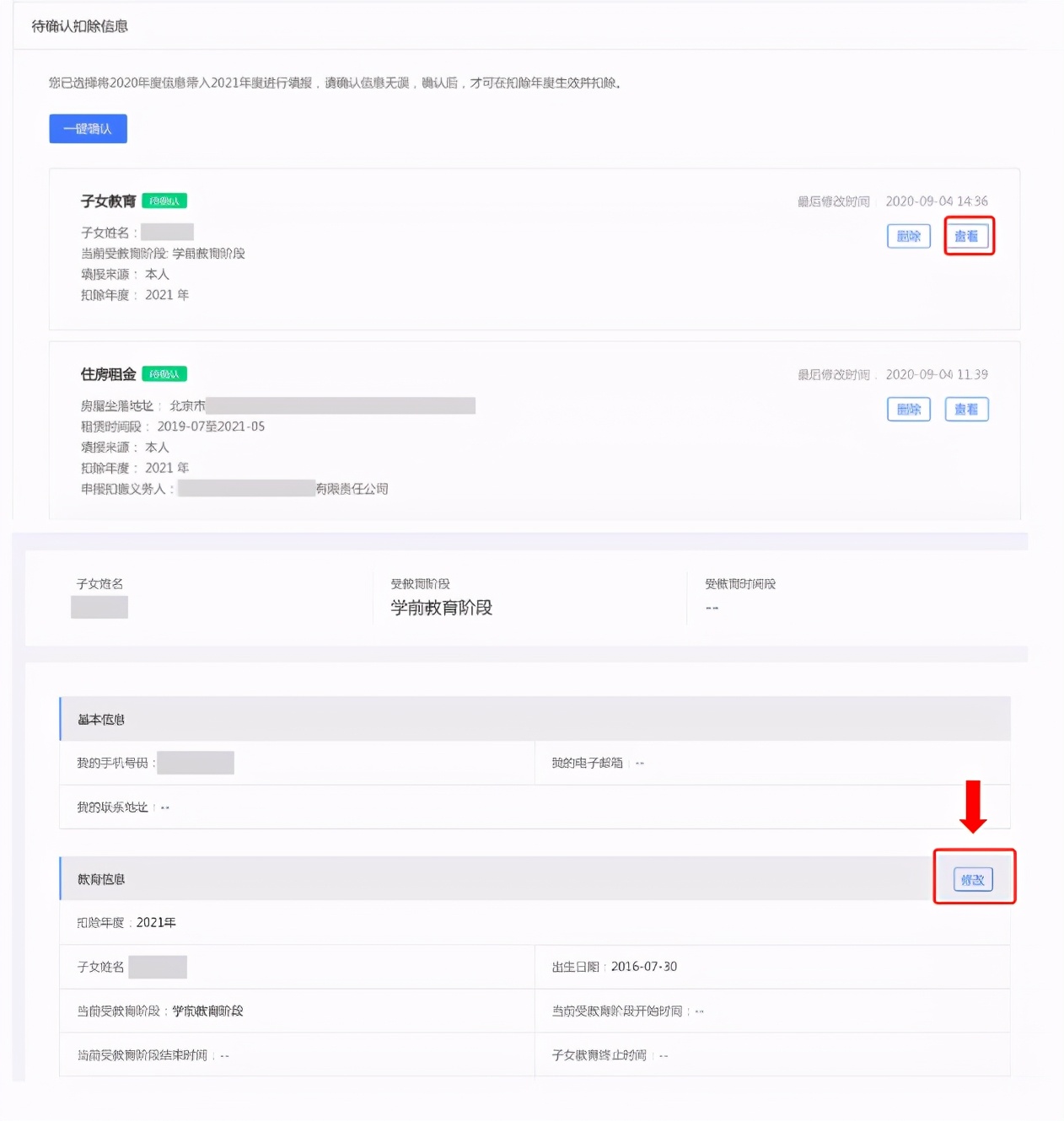Click the red downward arrow above 修改
Screen dimensions: 1064x1121
[x=973, y=807]
